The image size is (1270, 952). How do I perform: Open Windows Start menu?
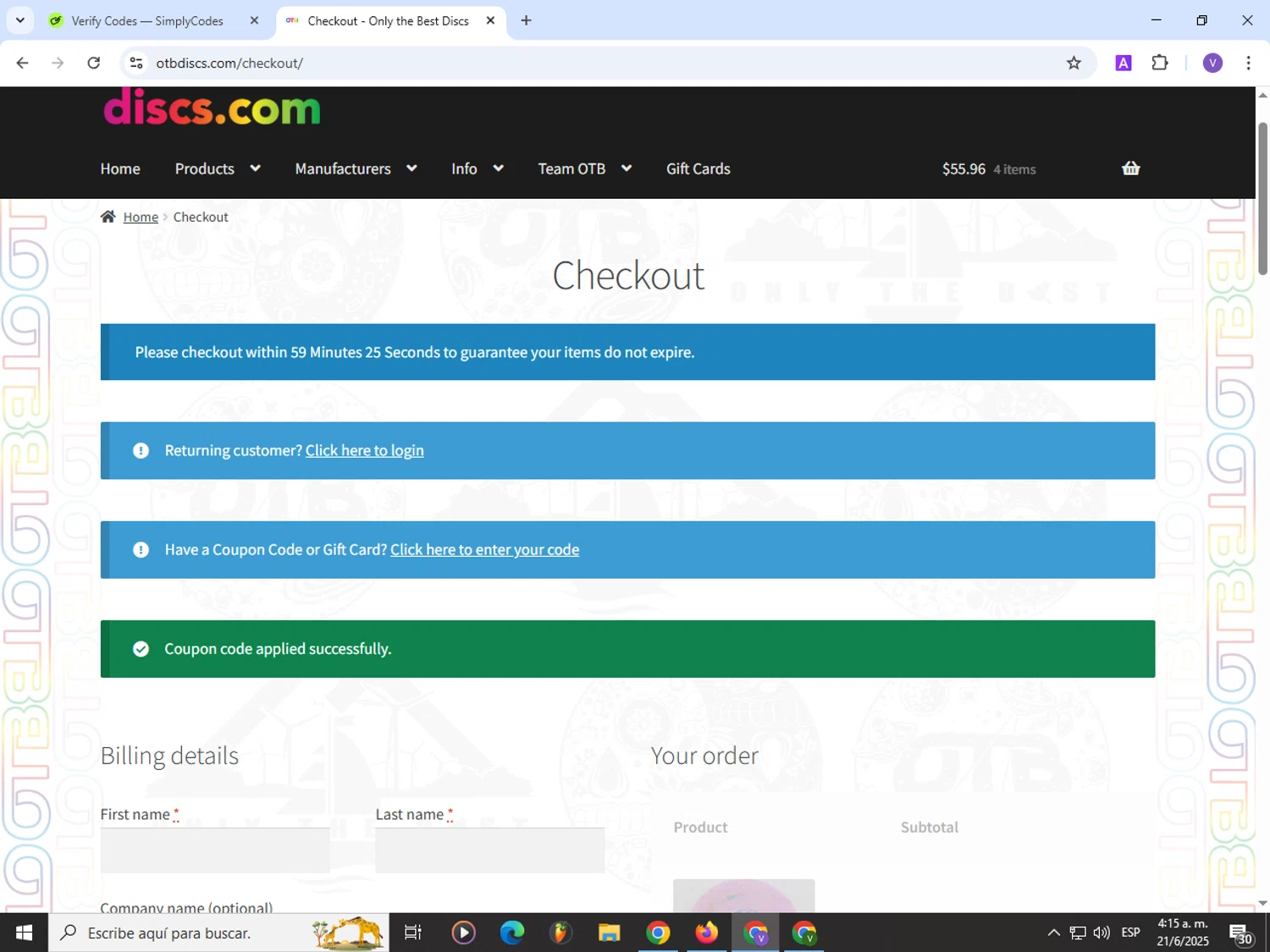click(24, 933)
